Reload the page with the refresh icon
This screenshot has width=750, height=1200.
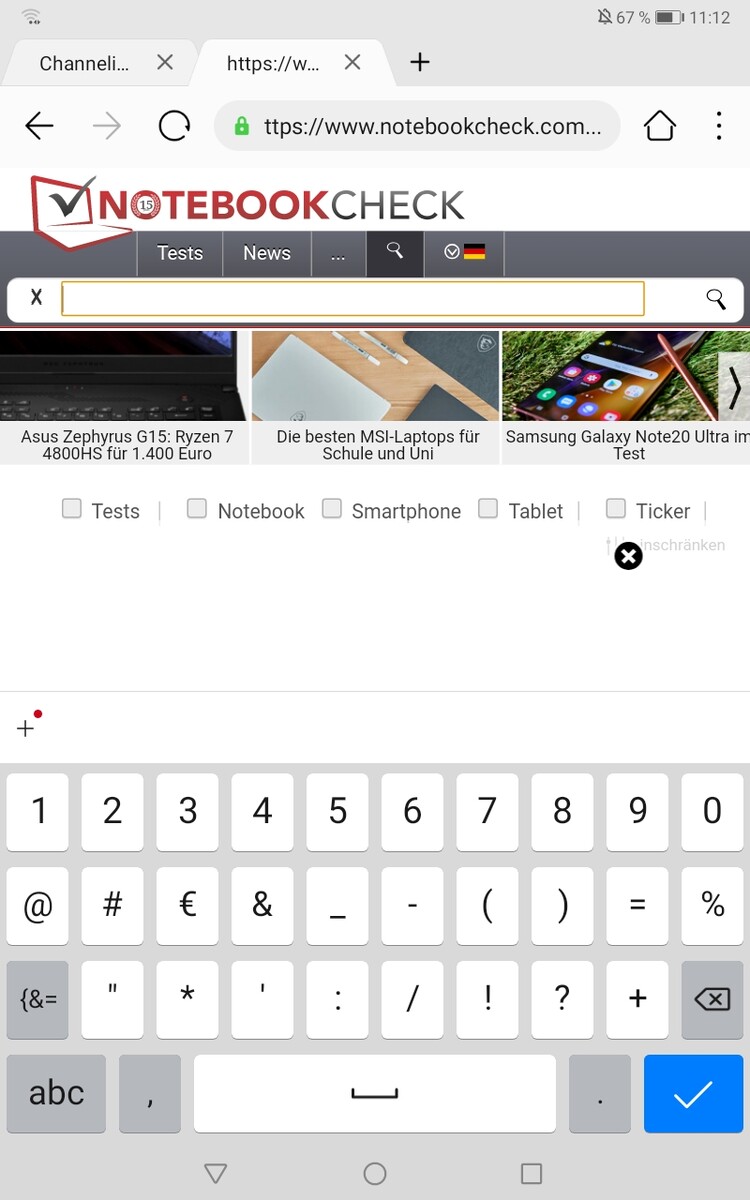pos(174,126)
